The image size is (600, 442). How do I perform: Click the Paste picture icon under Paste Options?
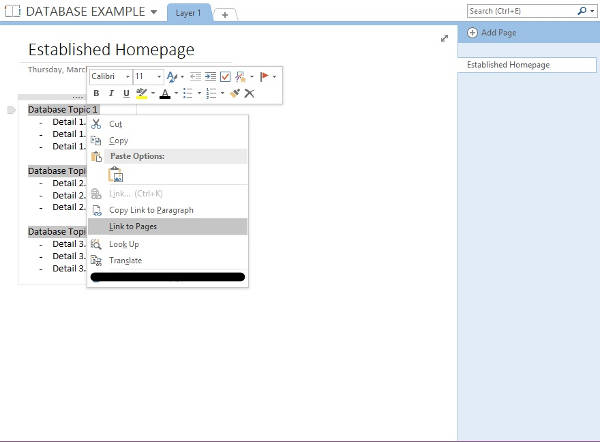click(115, 174)
